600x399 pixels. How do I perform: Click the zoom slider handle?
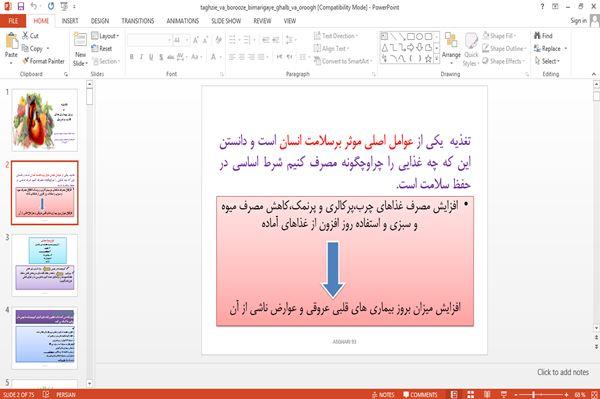(533, 394)
